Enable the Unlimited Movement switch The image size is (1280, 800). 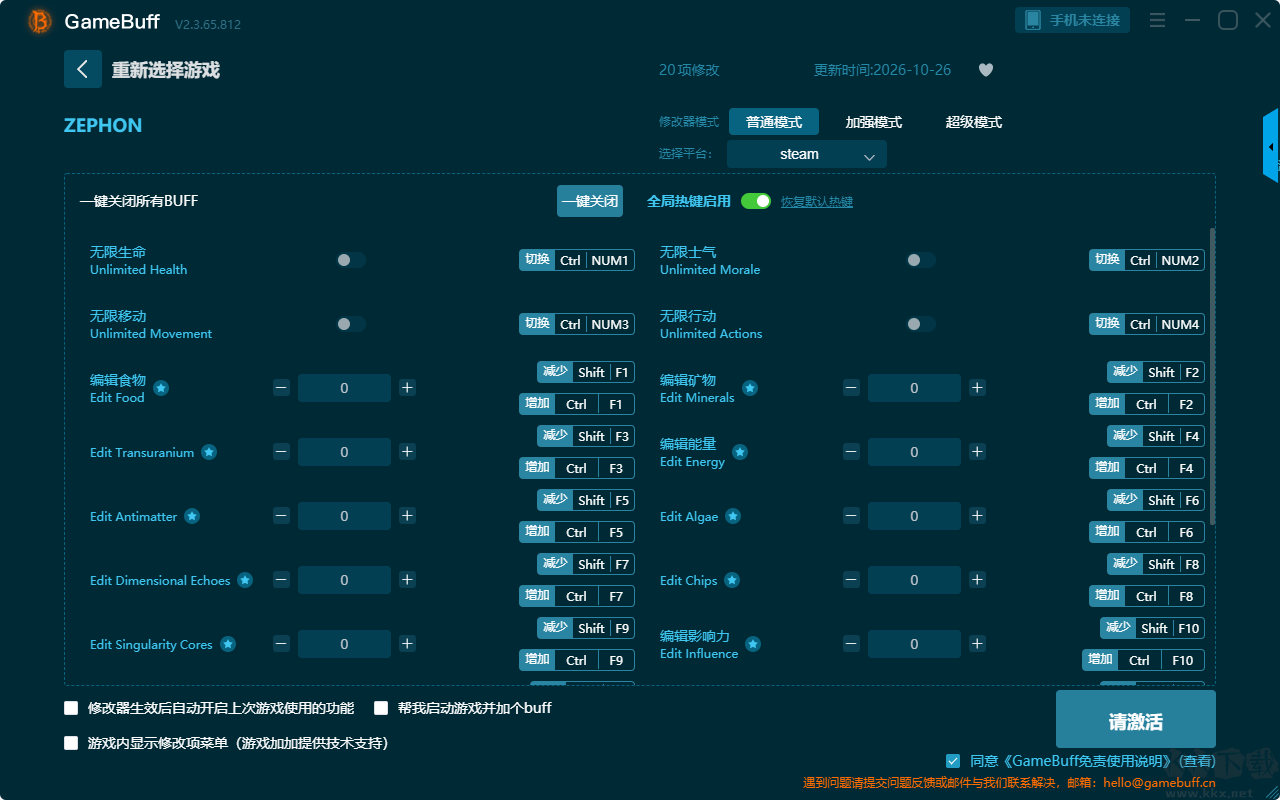[351, 324]
